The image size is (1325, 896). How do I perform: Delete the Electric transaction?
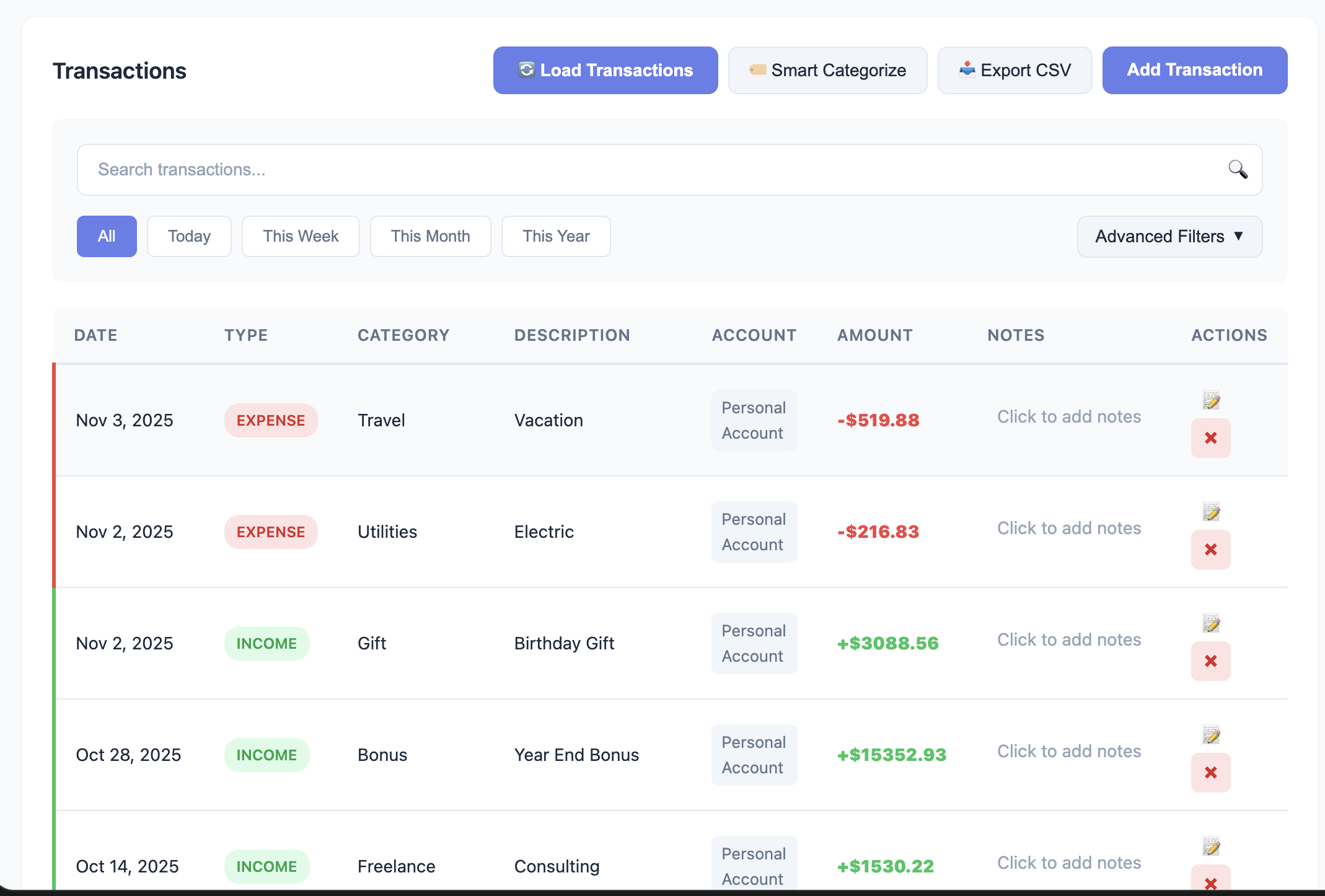point(1211,550)
